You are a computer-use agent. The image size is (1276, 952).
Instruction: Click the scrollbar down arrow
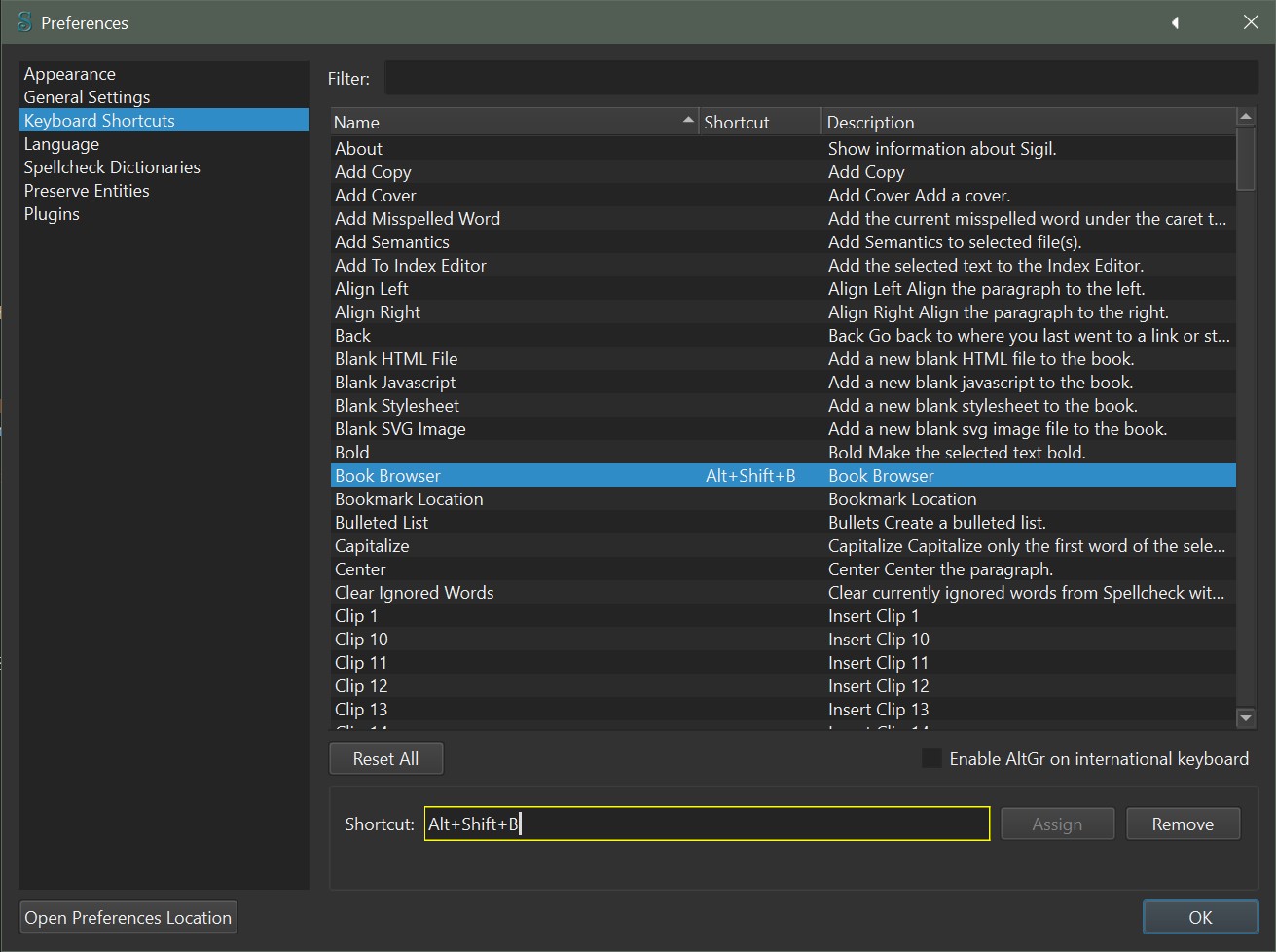click(1245, 718)
